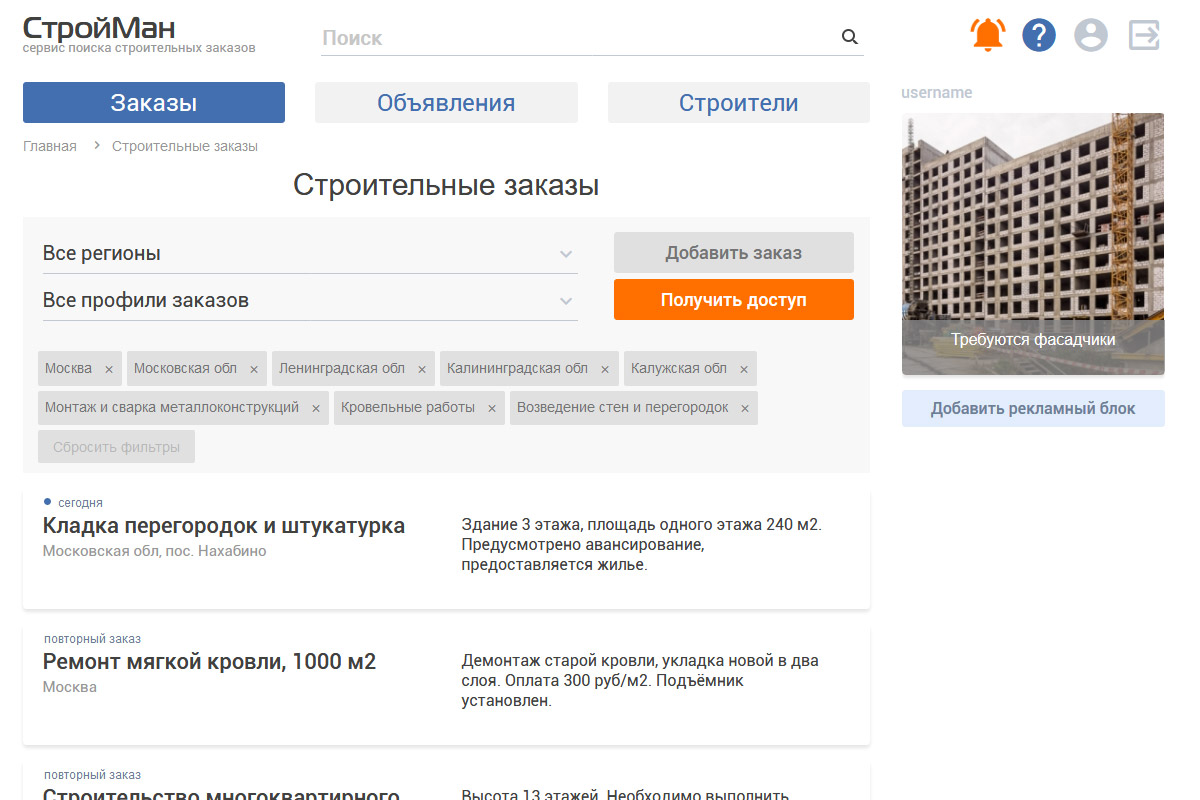Remove the Москва filter tag

tap(109, 369)
